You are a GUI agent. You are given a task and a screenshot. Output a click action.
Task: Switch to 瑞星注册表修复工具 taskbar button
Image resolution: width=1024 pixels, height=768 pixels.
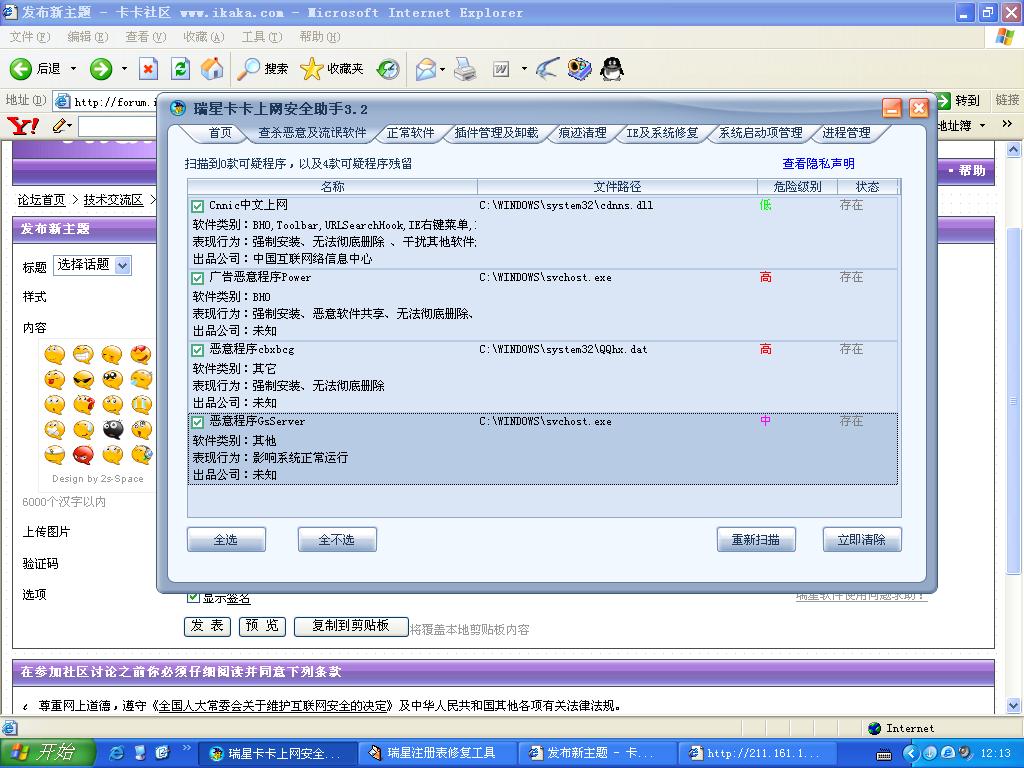(437, 754)
